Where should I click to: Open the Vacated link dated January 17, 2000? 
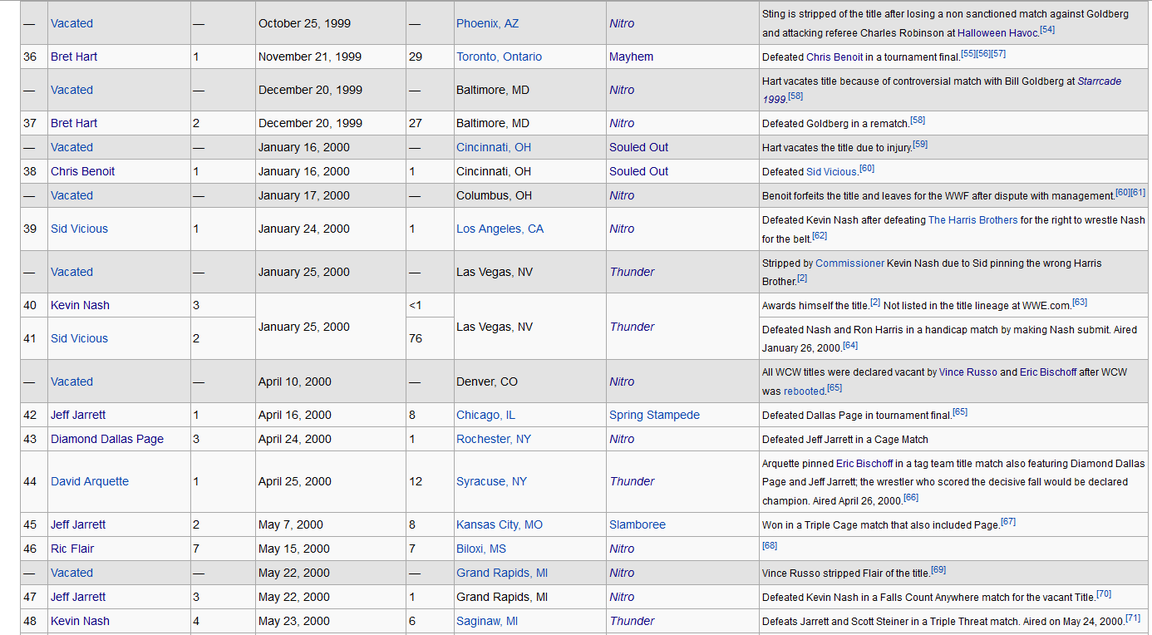tap(71, 196)
